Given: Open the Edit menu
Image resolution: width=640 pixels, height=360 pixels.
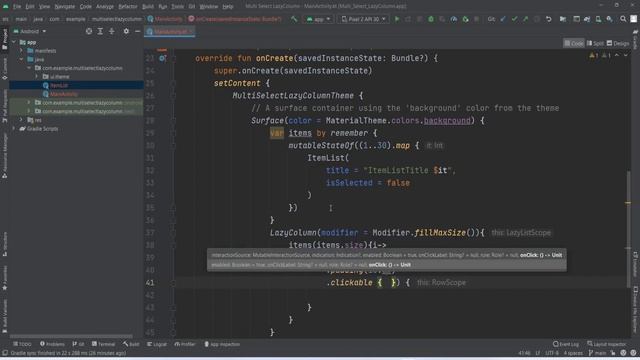Looking at the screenshot, I should [x=30, y=7].
